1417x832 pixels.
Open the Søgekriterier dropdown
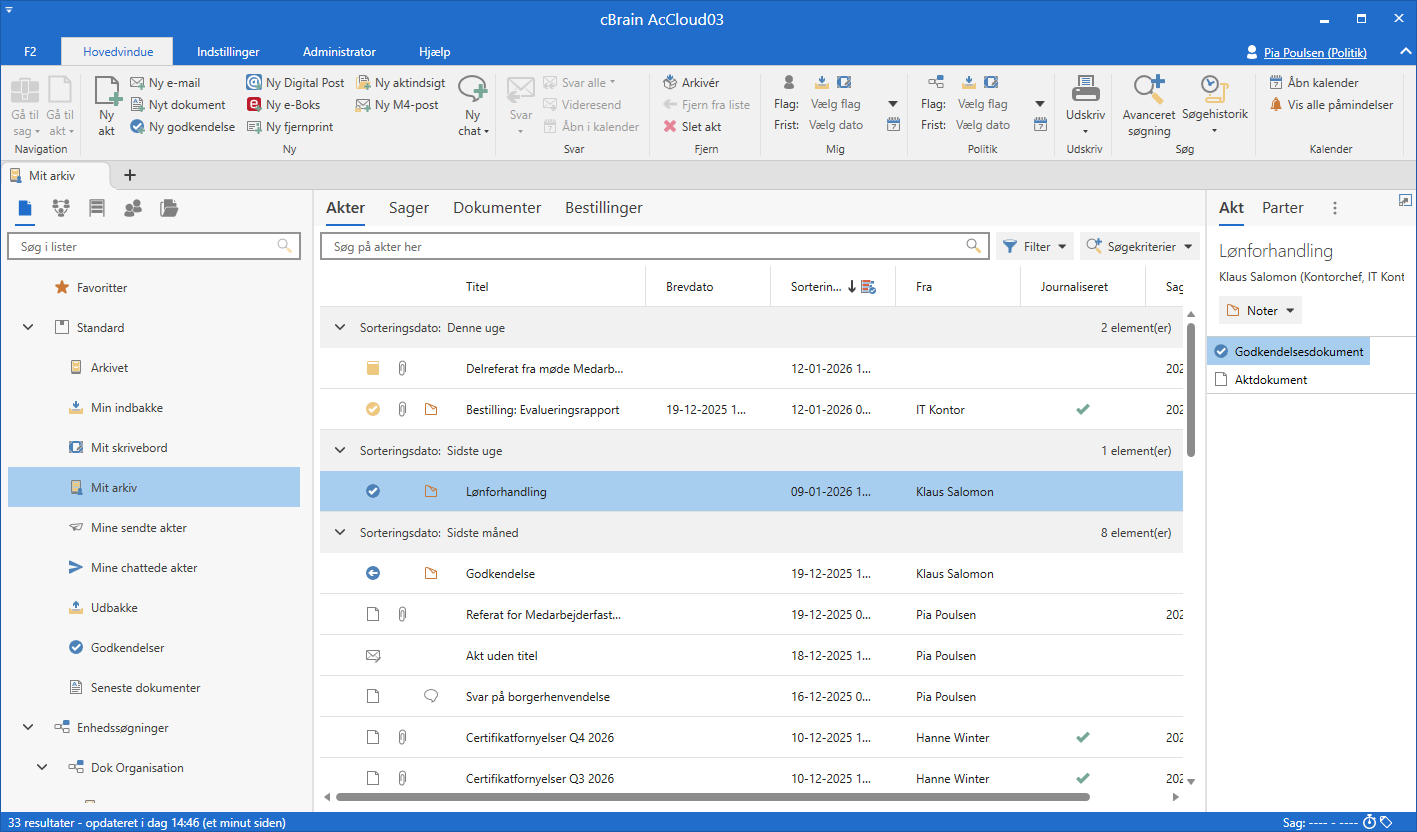[1140, 246]
